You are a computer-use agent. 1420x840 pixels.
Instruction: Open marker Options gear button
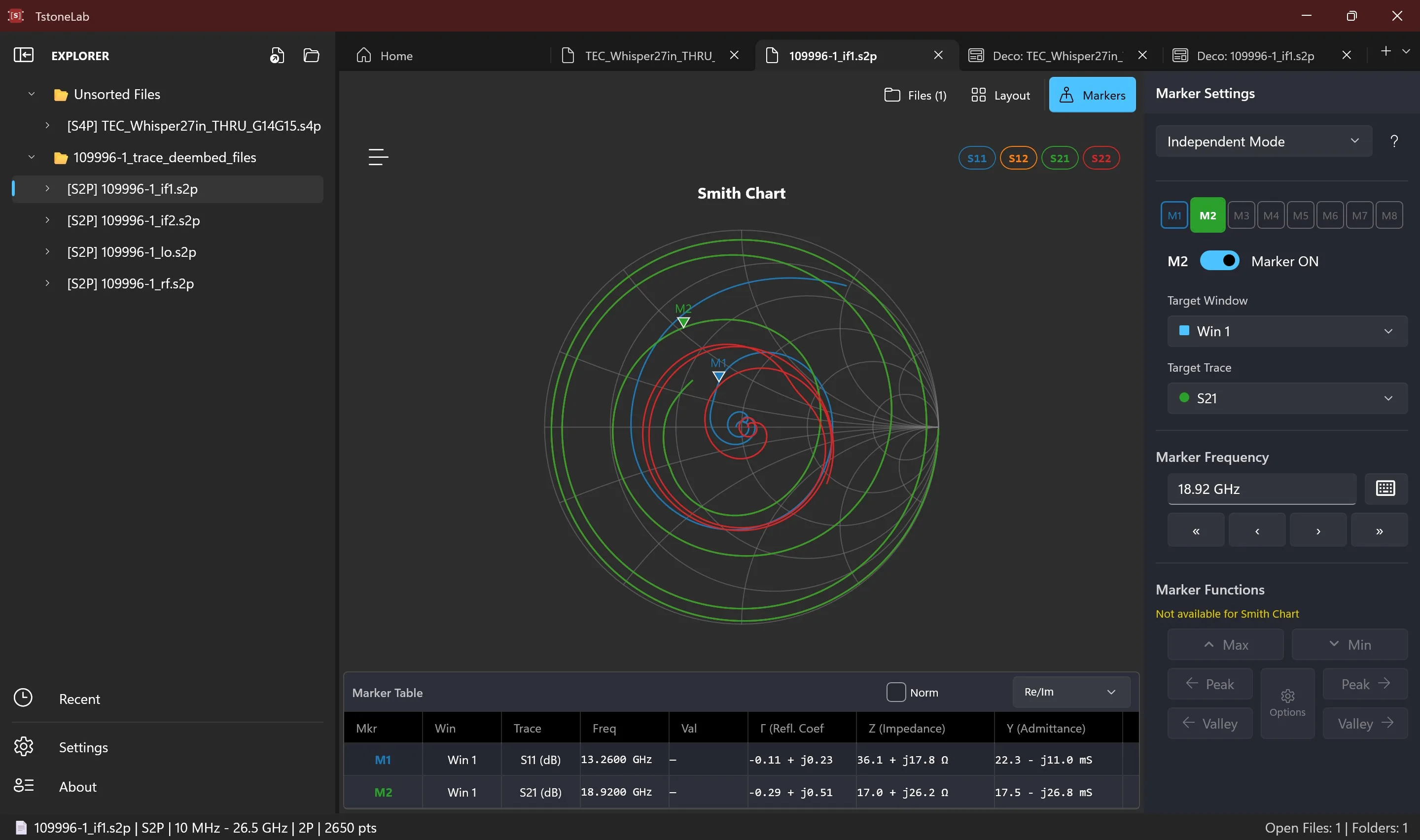pos(1287,703)
